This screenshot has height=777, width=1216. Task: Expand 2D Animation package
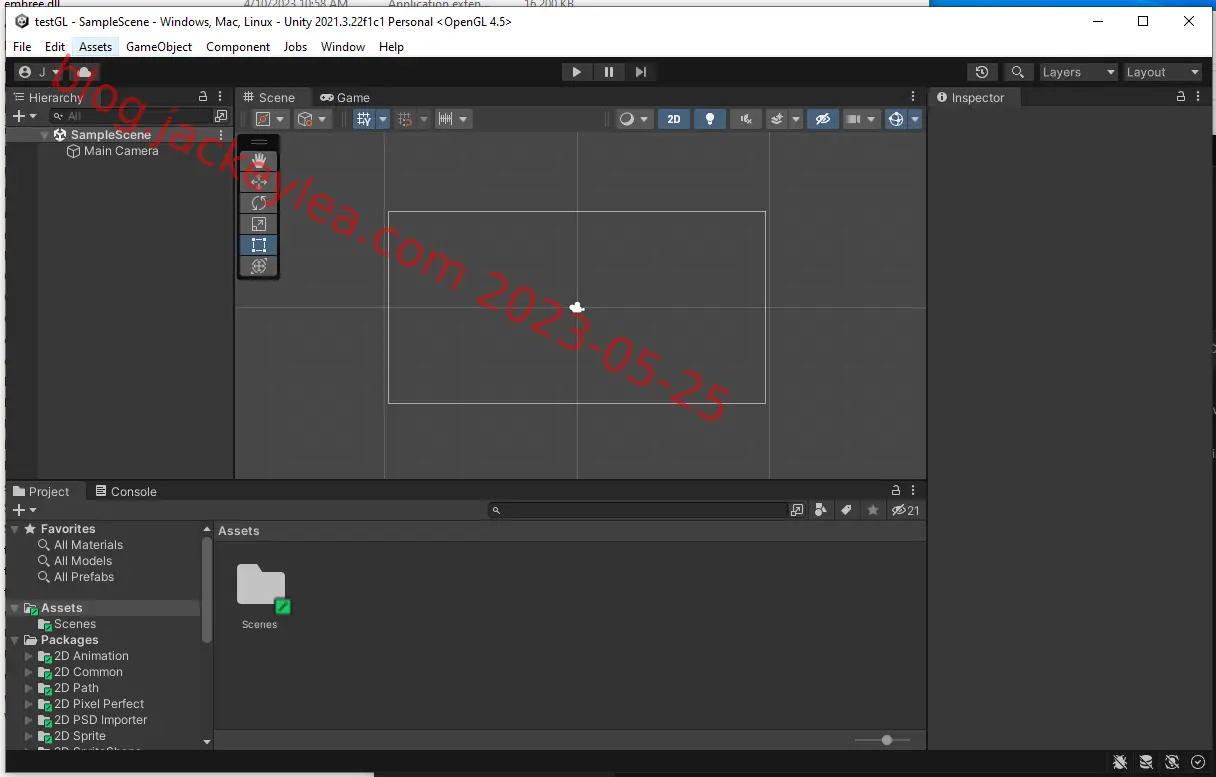click(x=29, y=656)
